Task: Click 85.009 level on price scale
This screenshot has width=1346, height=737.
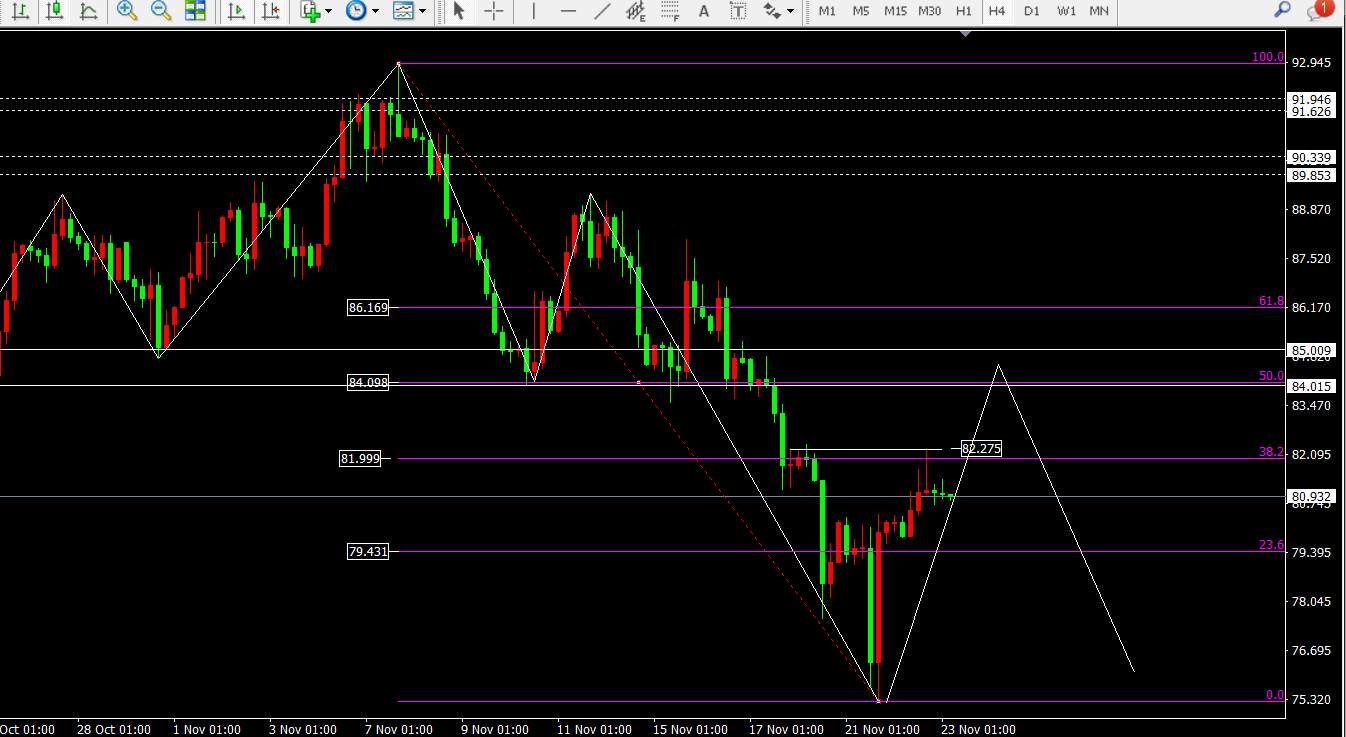Action: [x=1311, y=350]
